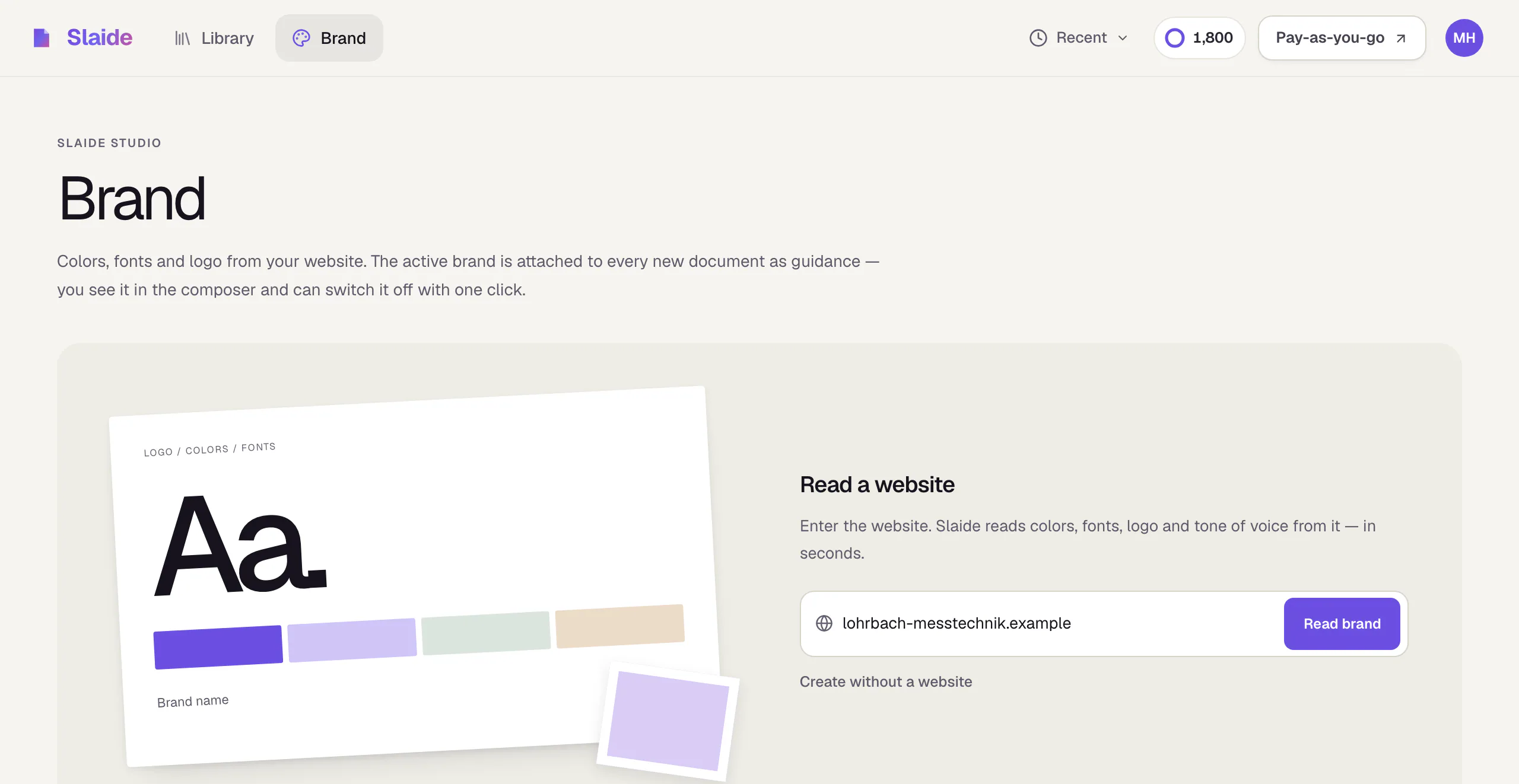Select the beige color swatch
The width and height of the screenshot is (1519, 784).
[620, 626]
